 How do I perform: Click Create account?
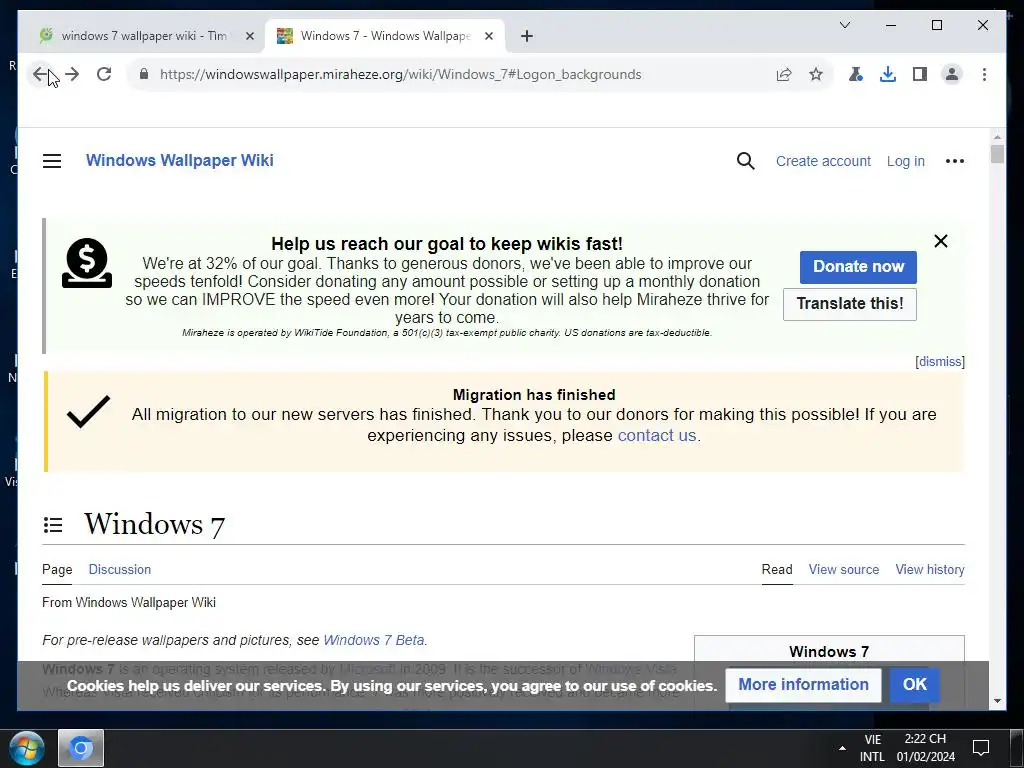(823, 161)
